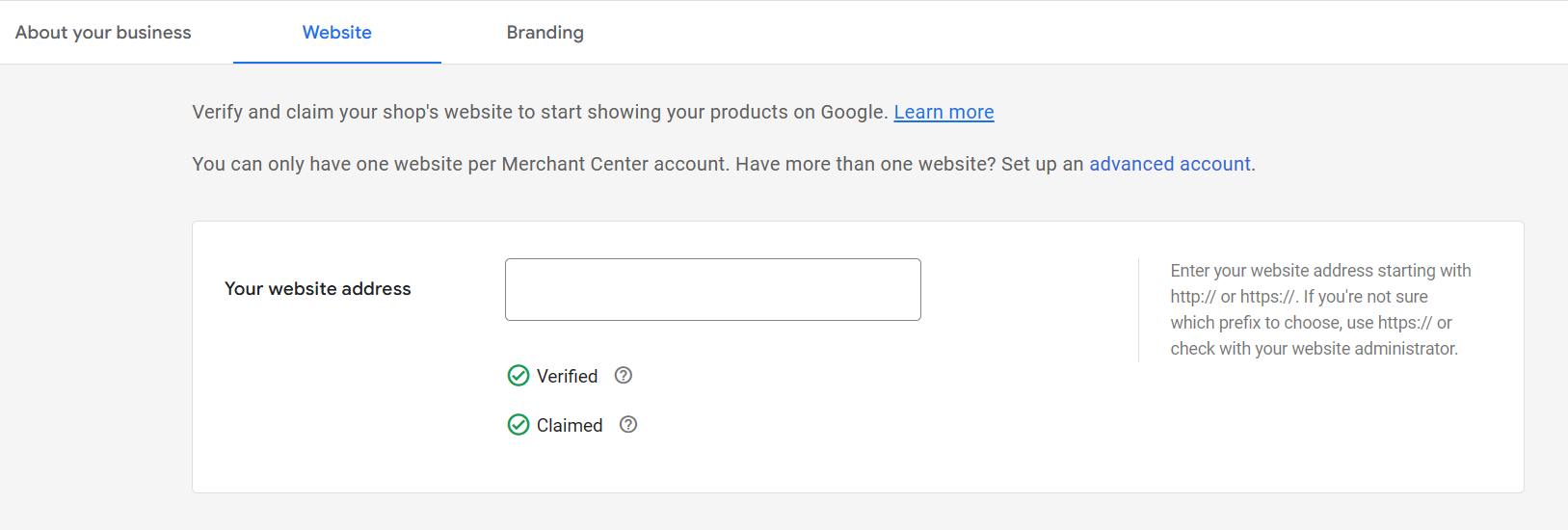Click the Verified status label
This screenshot has width=1568, height=530.
pyautogui.click(x=567, y=376)
